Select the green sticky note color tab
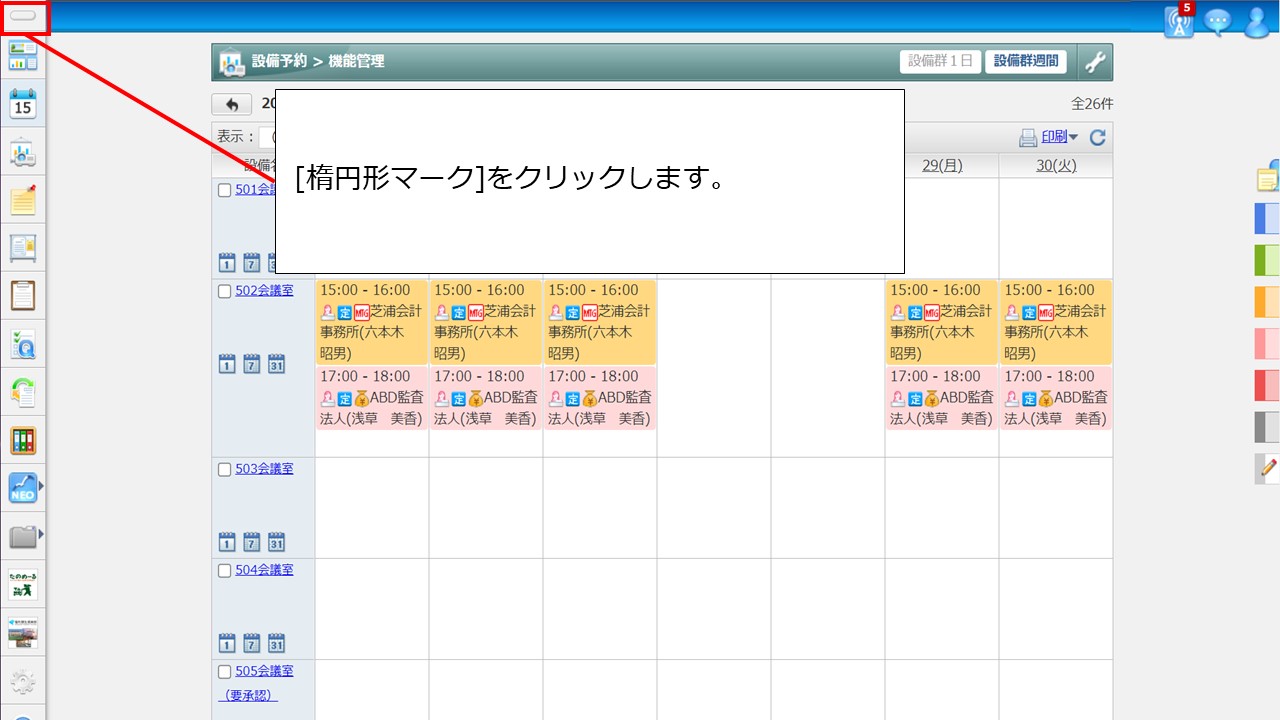This screenshot has width=1280, height=720. pyautogui.click(x=1267, y=260)
